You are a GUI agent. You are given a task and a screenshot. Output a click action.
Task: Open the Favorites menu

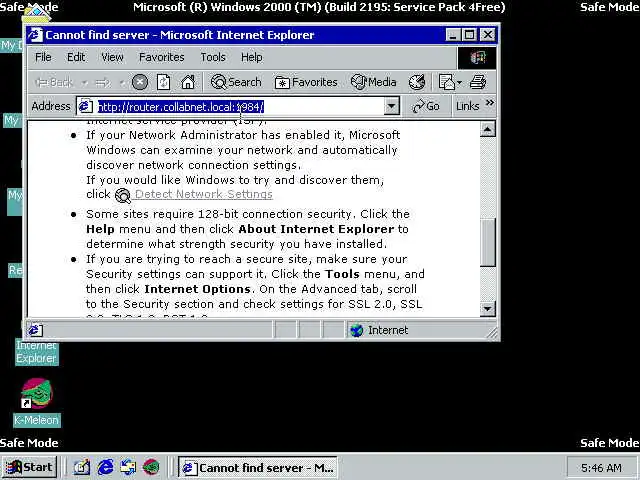coord(162,57)
